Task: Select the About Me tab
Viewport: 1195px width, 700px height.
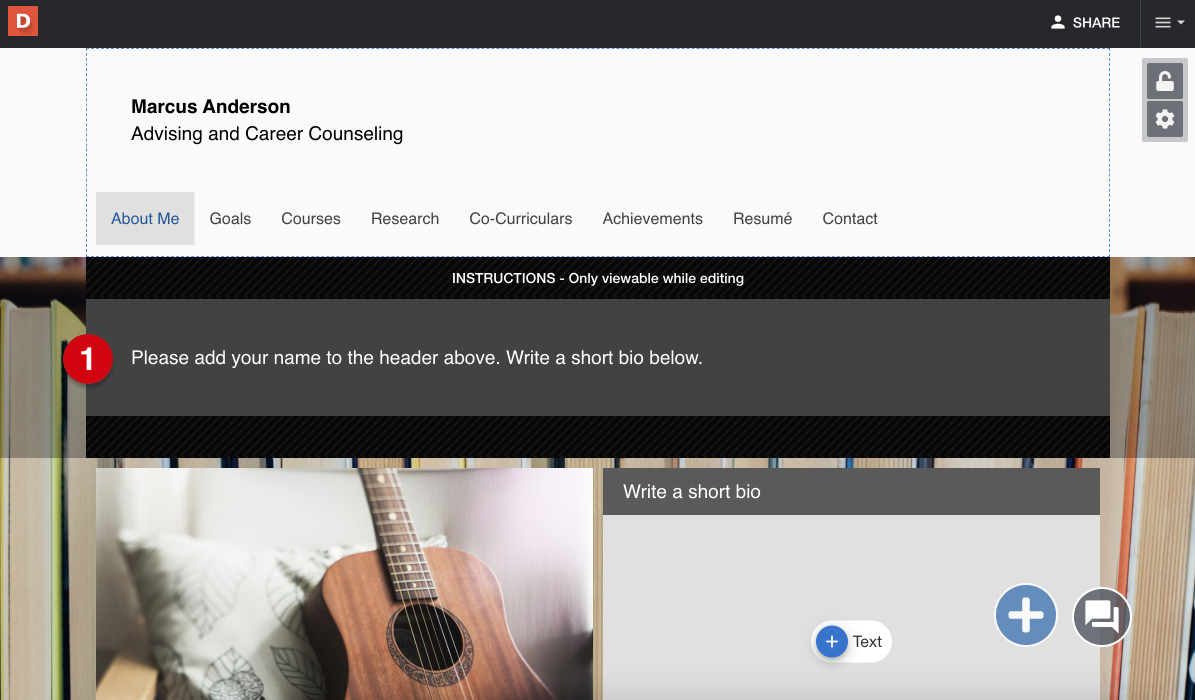Action: (145, 219)
